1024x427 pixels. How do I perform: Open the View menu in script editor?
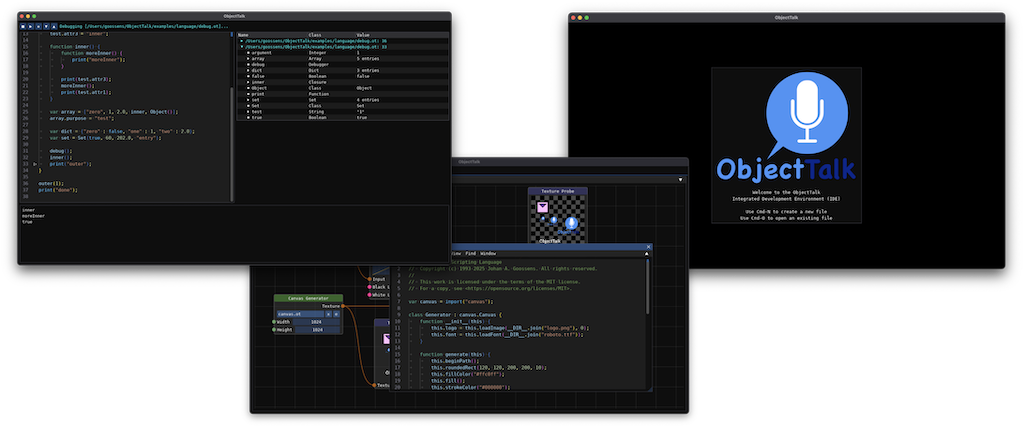point(456,253)
